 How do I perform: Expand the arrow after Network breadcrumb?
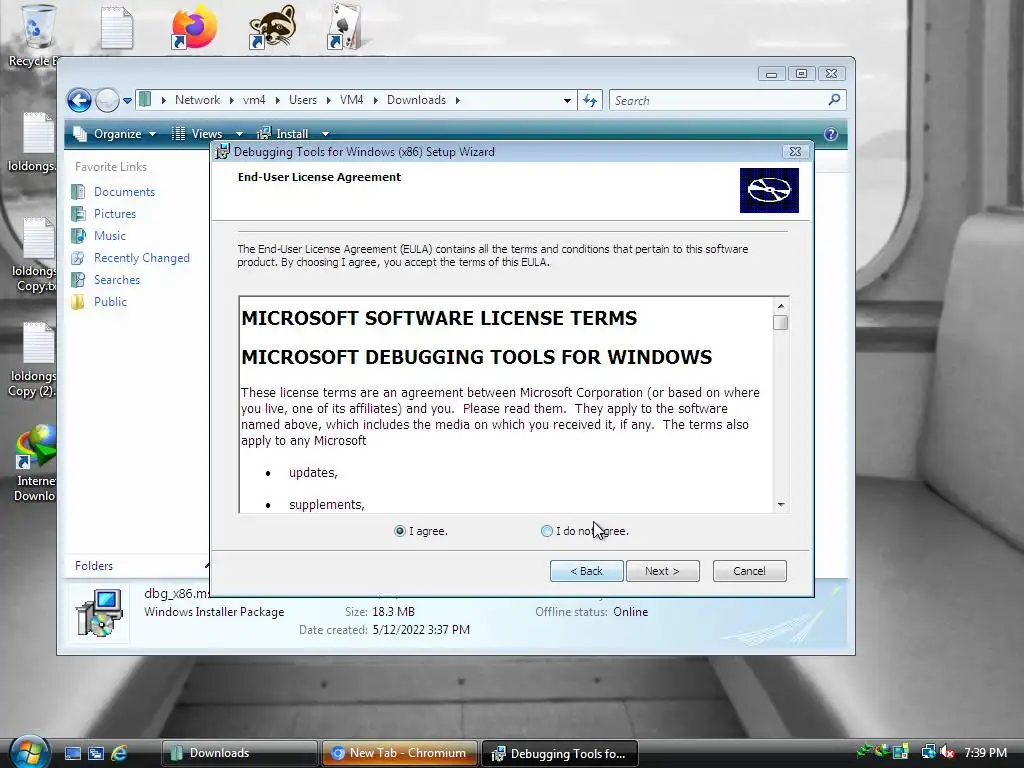(x=231, y=100)
